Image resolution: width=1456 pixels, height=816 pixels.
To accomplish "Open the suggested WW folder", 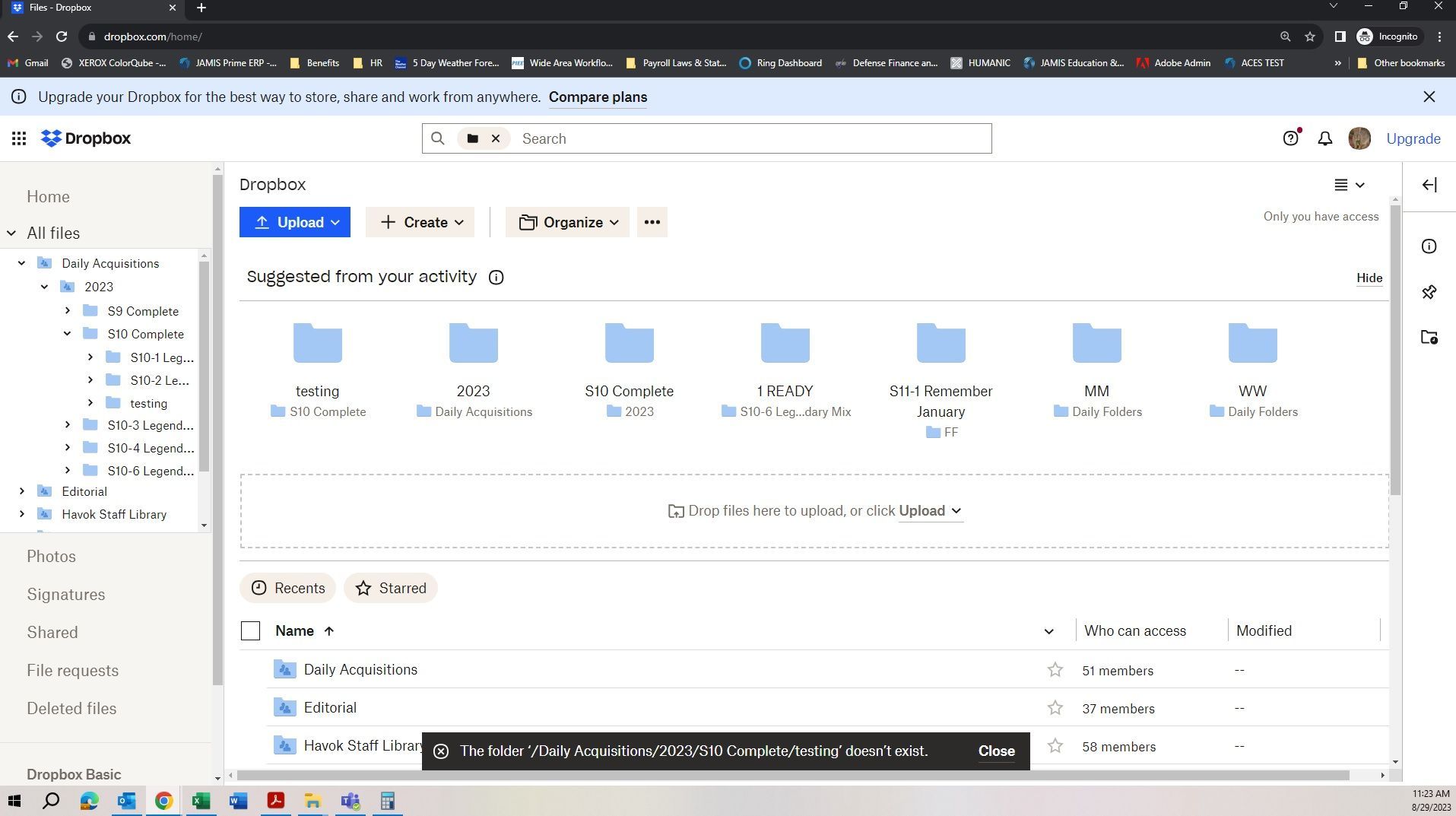I will coord(1252,369).
